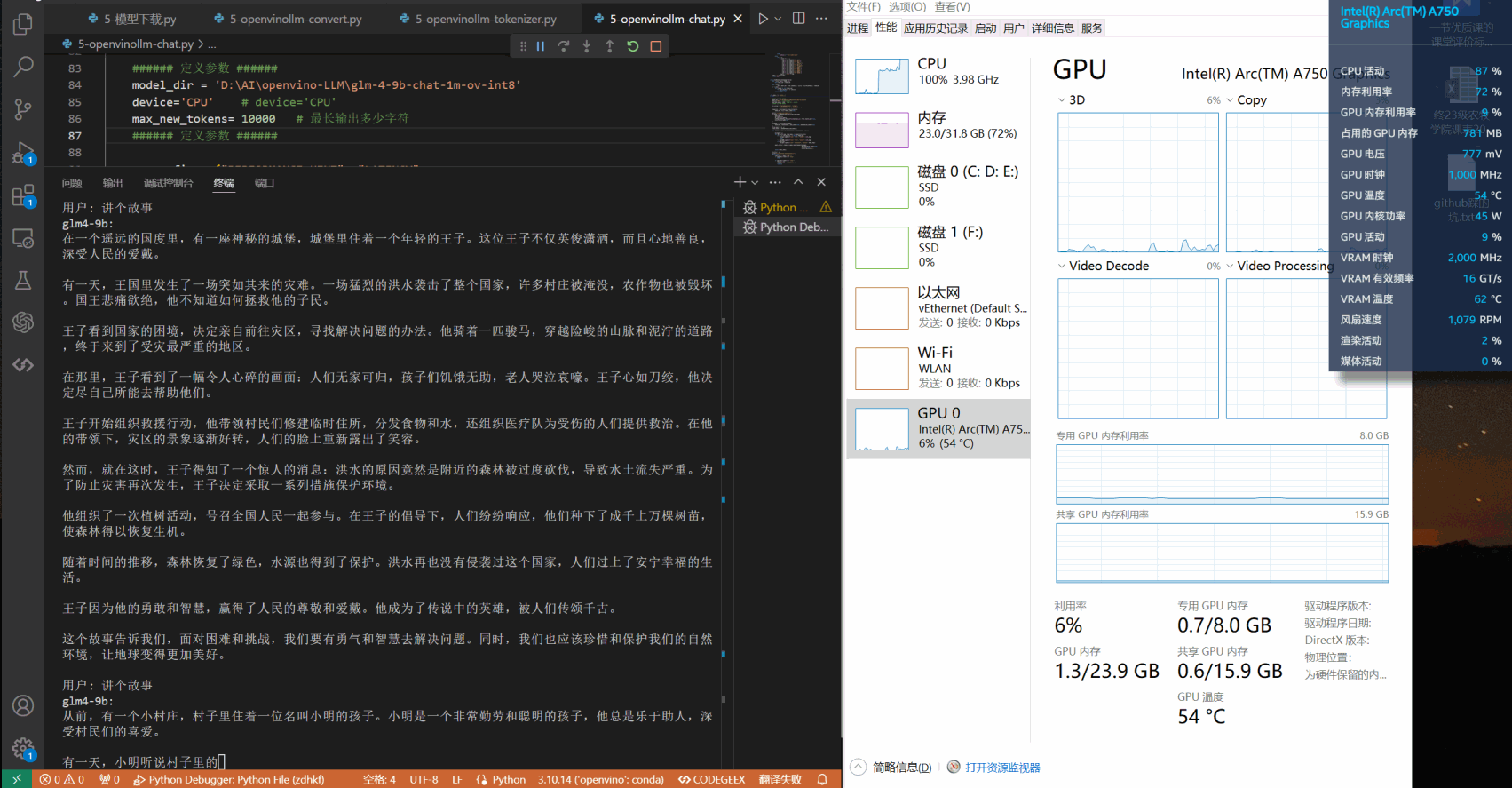Run Python file with the play button
This screenshot has width=1512, height=788.
(x=763, y=19)
